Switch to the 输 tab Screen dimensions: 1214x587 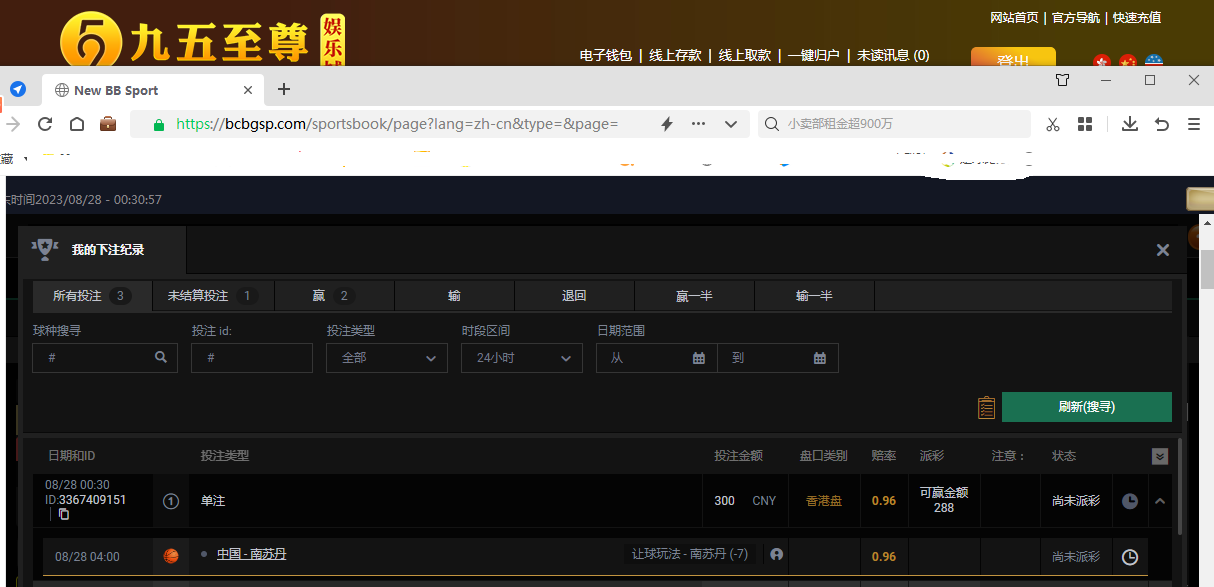[454, 296]
